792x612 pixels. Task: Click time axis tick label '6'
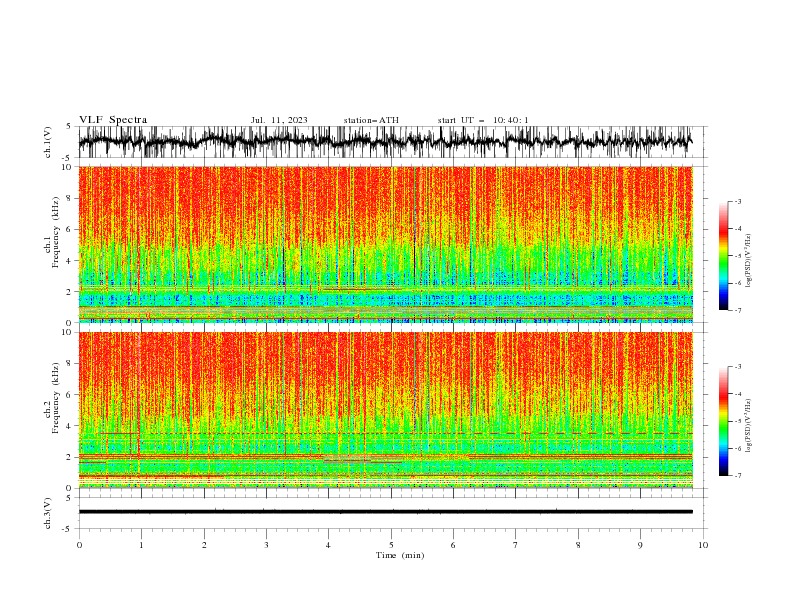coord(453,545)
